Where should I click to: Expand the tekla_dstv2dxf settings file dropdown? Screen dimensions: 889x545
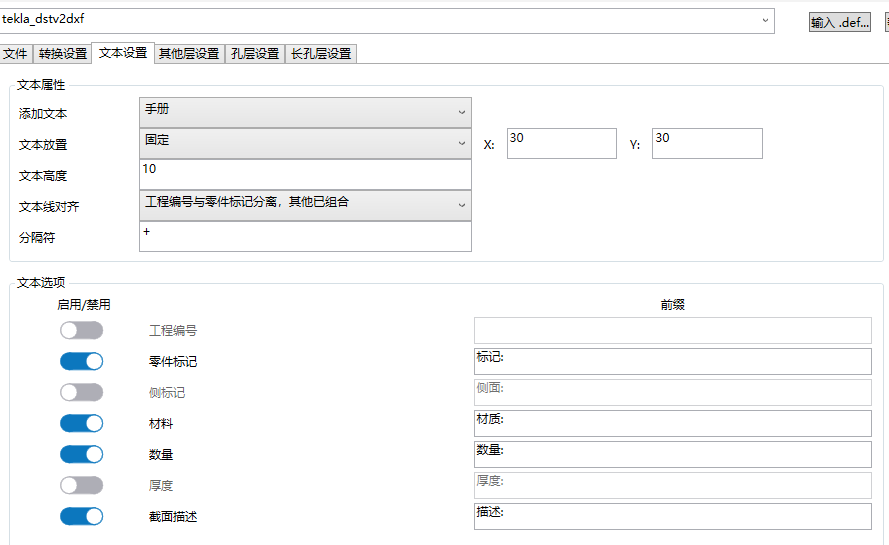pyautogui.click(x=766, y=20)
